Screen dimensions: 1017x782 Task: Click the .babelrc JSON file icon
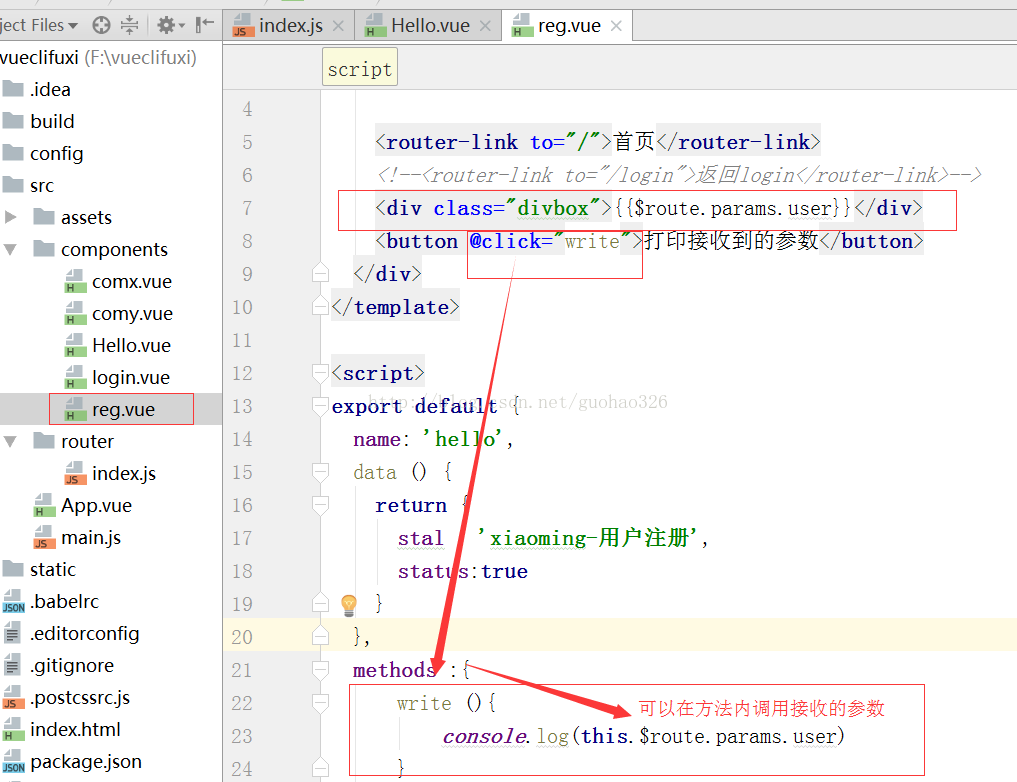click(x=14, y=602)
